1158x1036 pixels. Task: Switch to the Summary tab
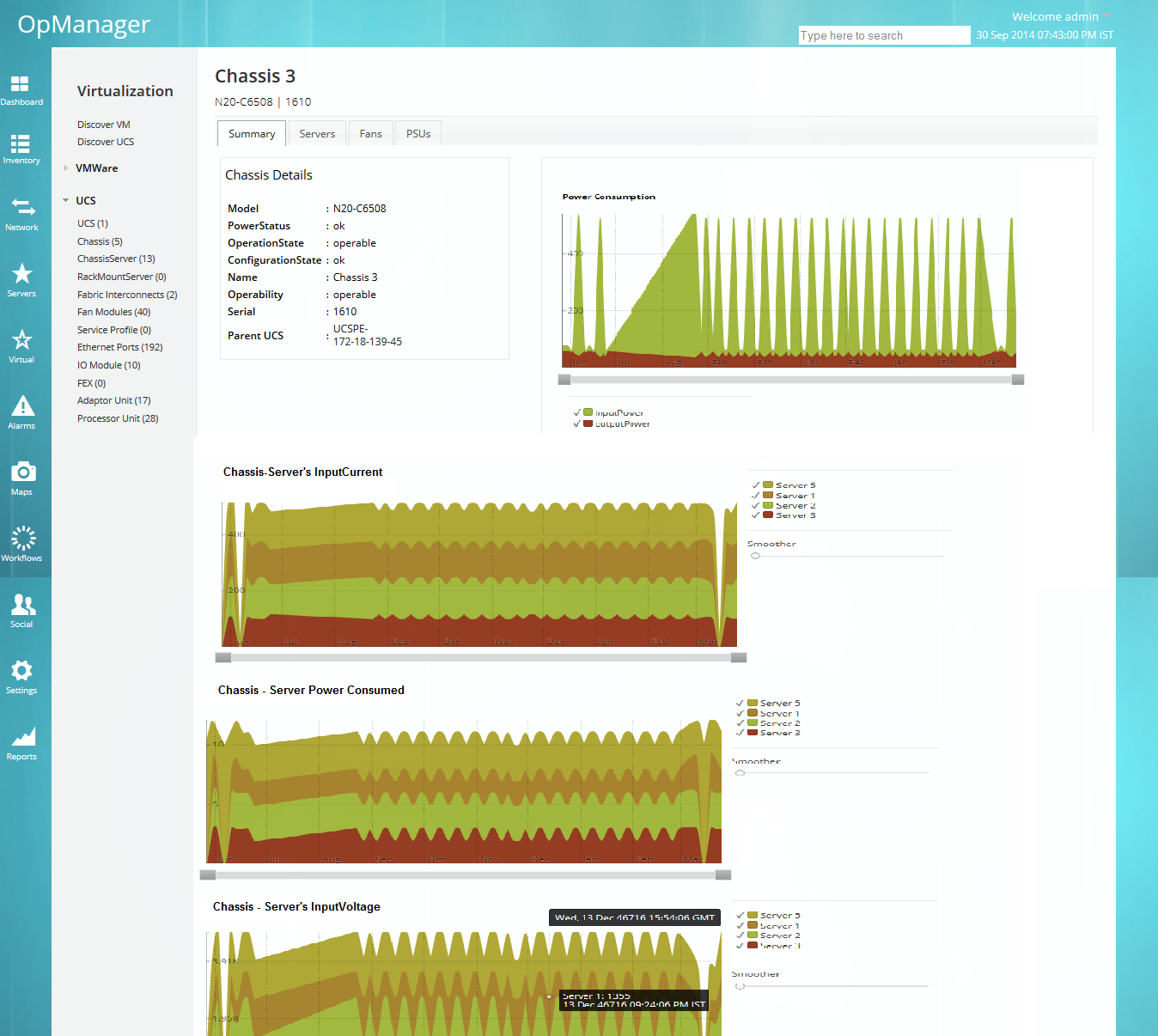tap(252, 133)
